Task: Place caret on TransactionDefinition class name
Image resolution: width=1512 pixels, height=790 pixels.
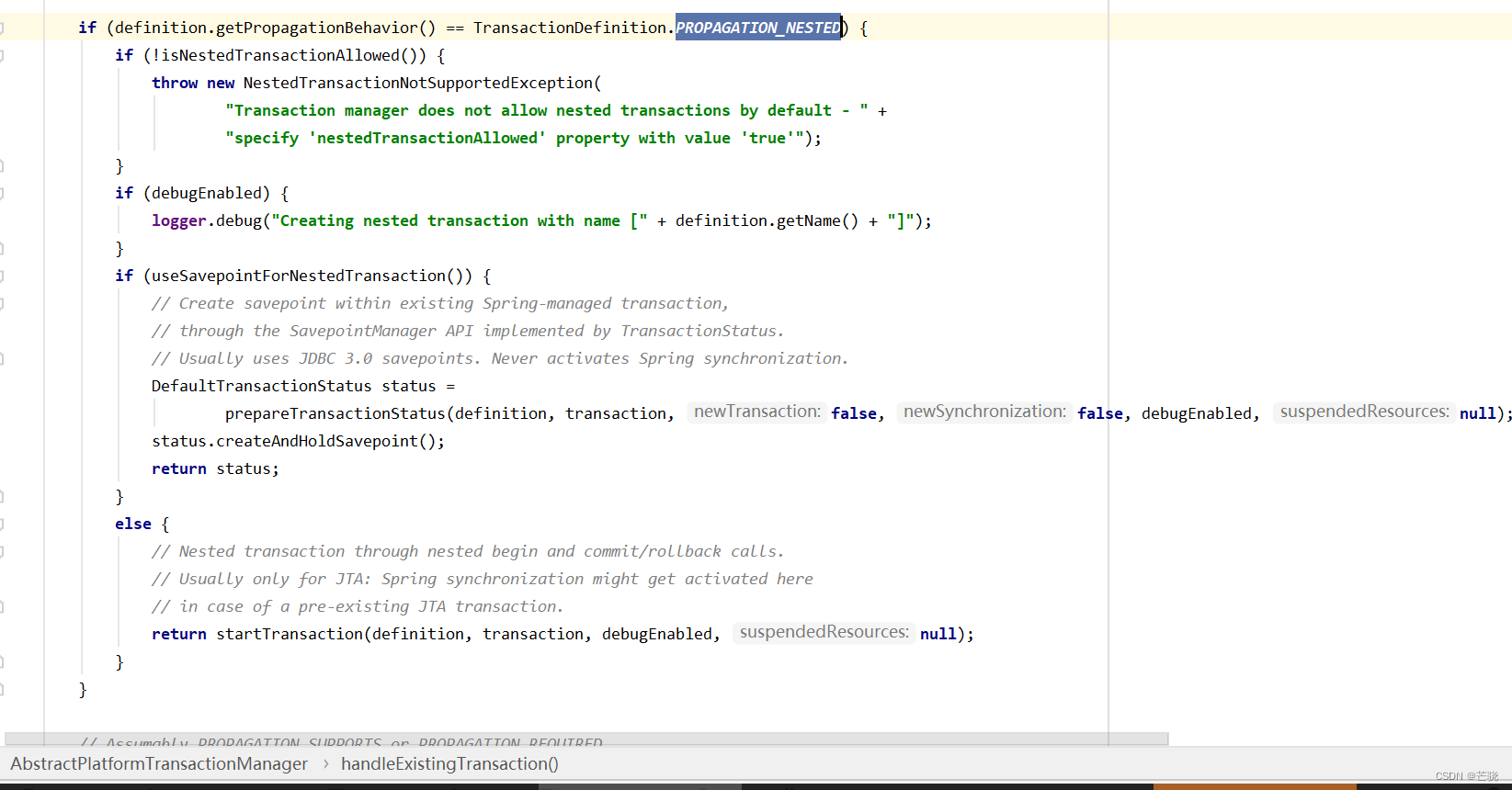Action: 569,28
